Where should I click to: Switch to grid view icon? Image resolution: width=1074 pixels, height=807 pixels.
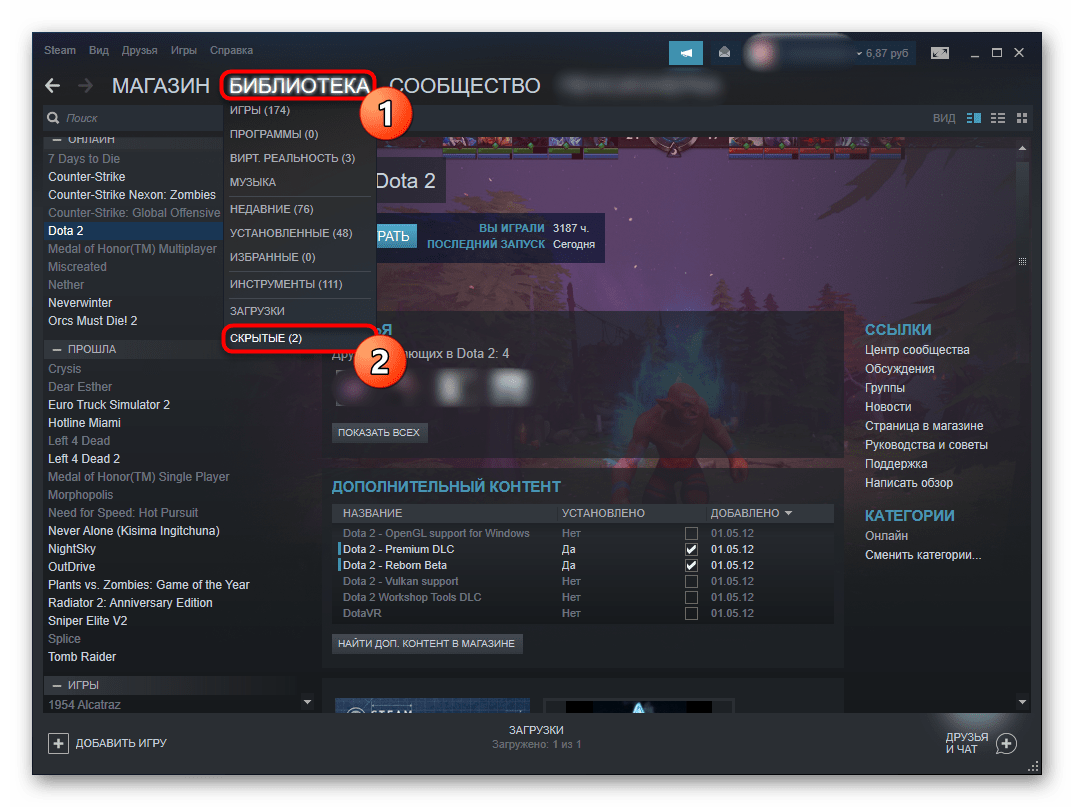tap(1022, 118)
